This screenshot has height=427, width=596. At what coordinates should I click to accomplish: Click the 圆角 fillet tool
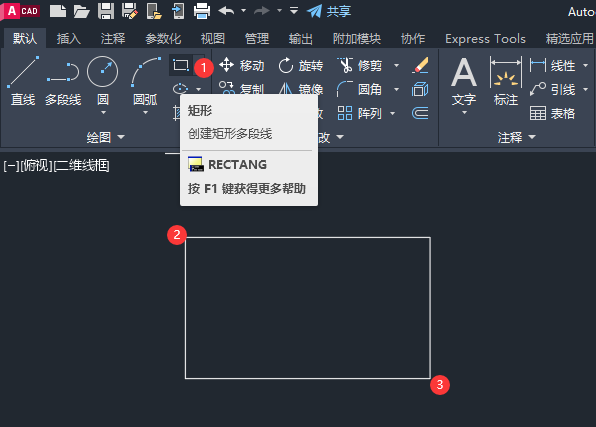click(360, 89)
